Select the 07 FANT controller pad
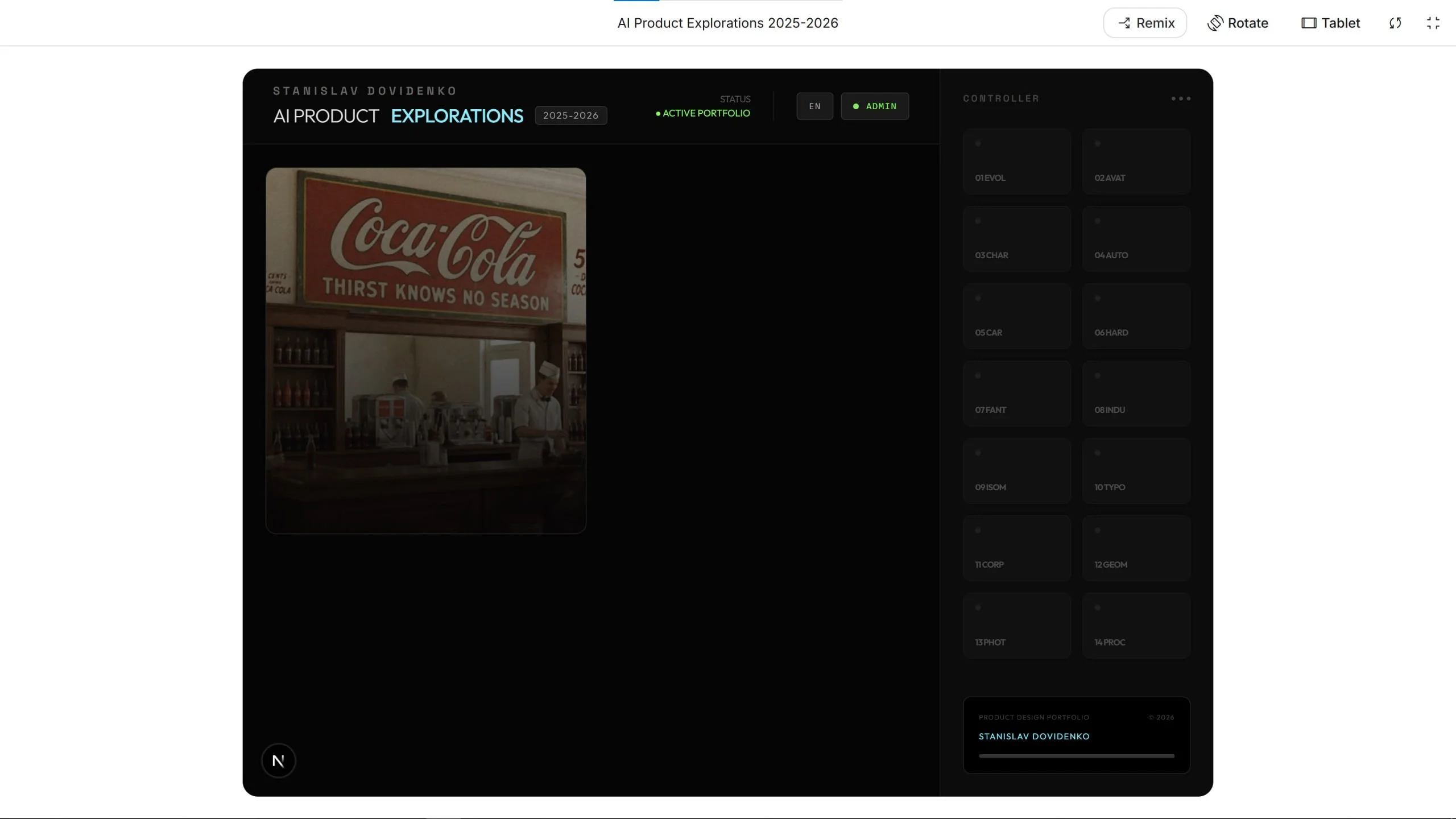This screenshot has height=819, width=1456. (1017, 393)
